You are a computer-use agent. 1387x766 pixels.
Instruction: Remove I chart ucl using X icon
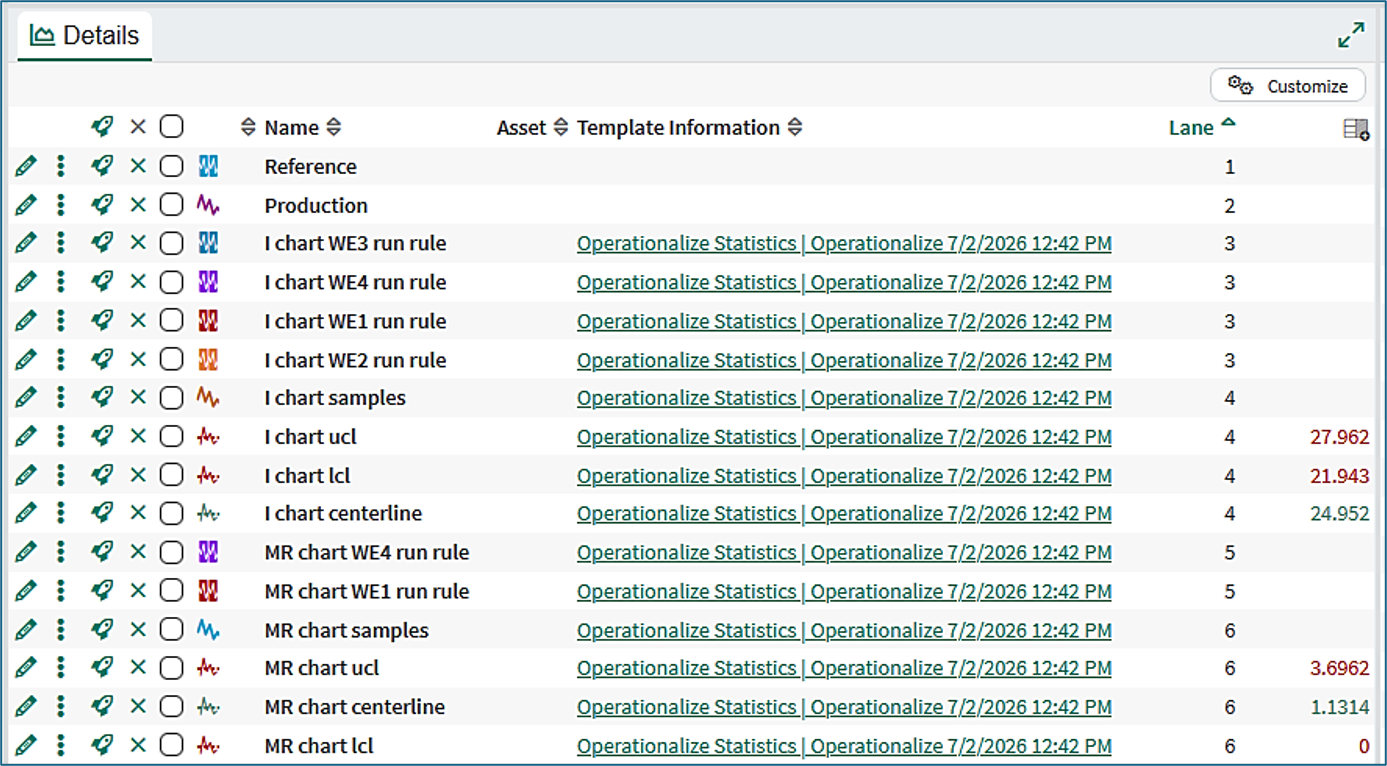[x=138, y=437]
